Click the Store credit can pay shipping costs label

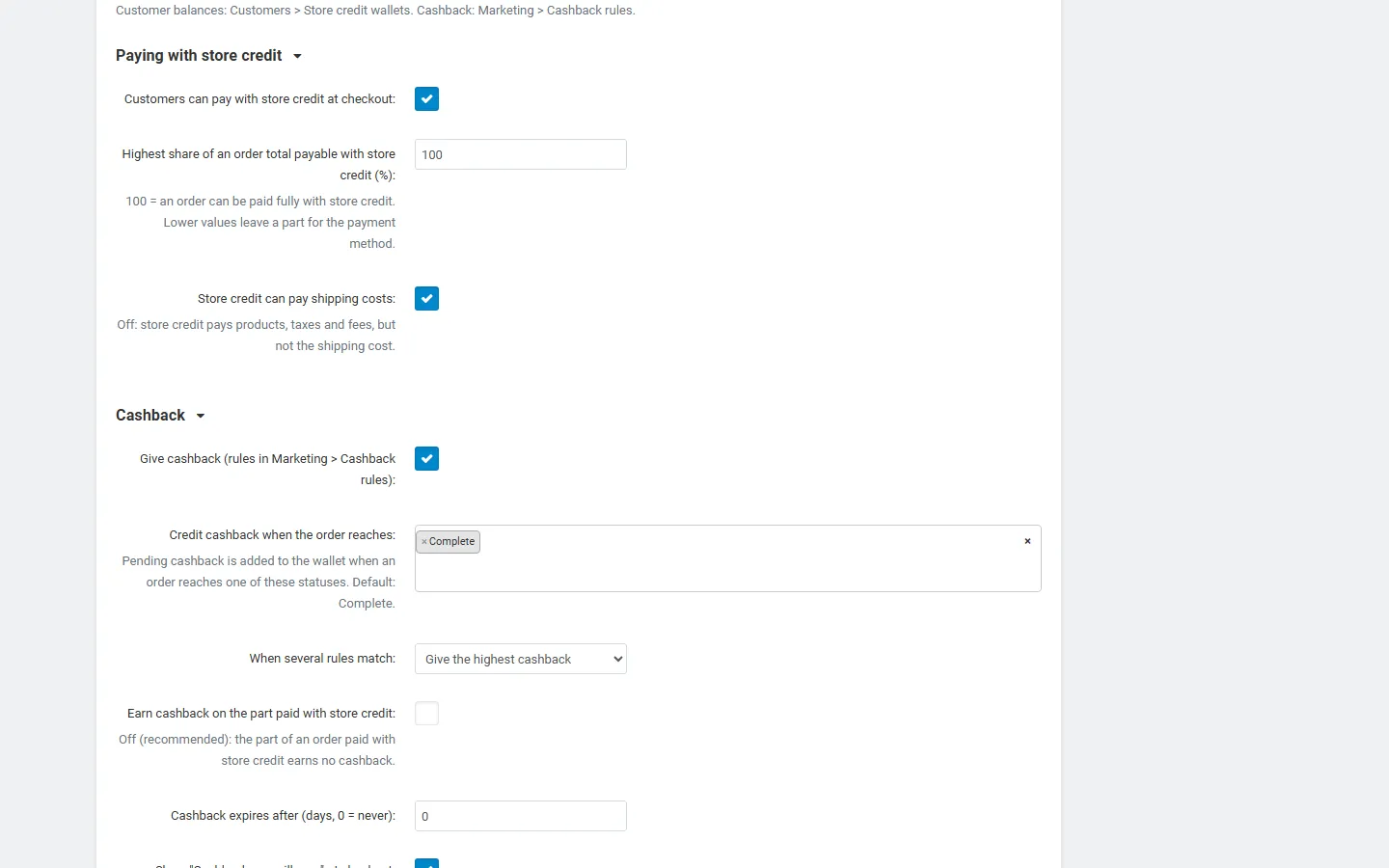[x=296, y=299]
